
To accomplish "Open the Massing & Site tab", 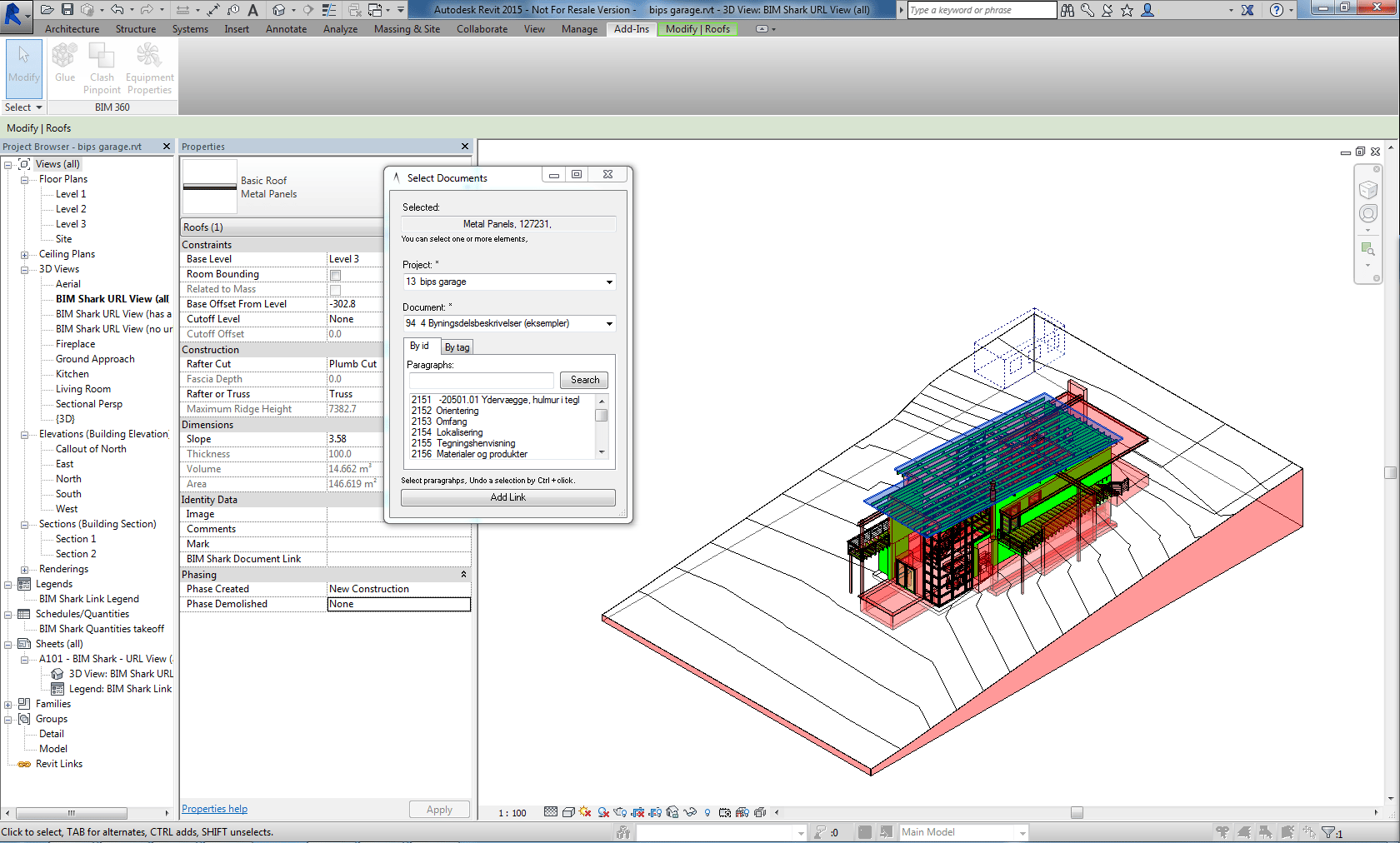I will tap(407, 29).
